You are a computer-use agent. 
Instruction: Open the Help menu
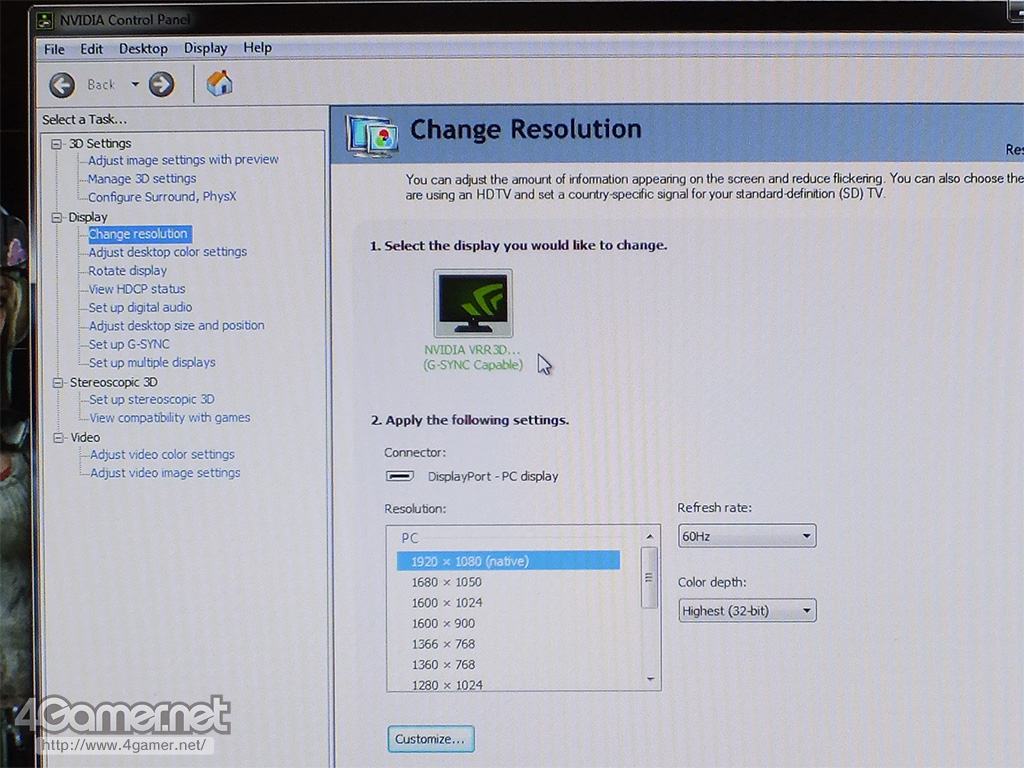pos(257,48)
